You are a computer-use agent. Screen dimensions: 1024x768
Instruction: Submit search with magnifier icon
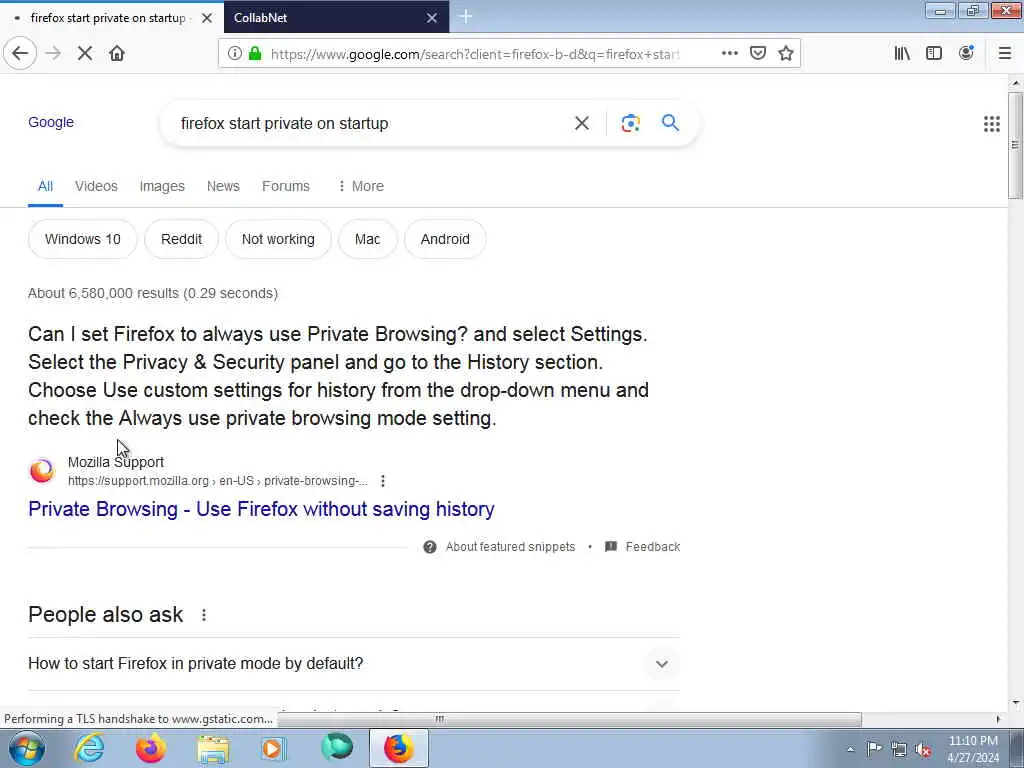(670, 123)
